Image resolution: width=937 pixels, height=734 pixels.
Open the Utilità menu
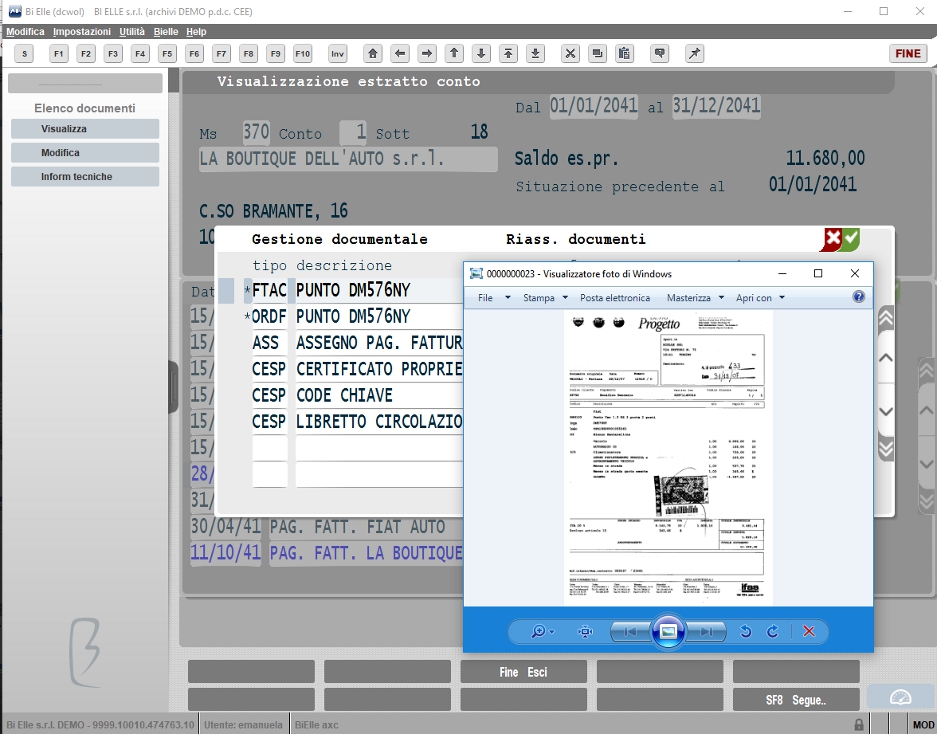(131, 32)
